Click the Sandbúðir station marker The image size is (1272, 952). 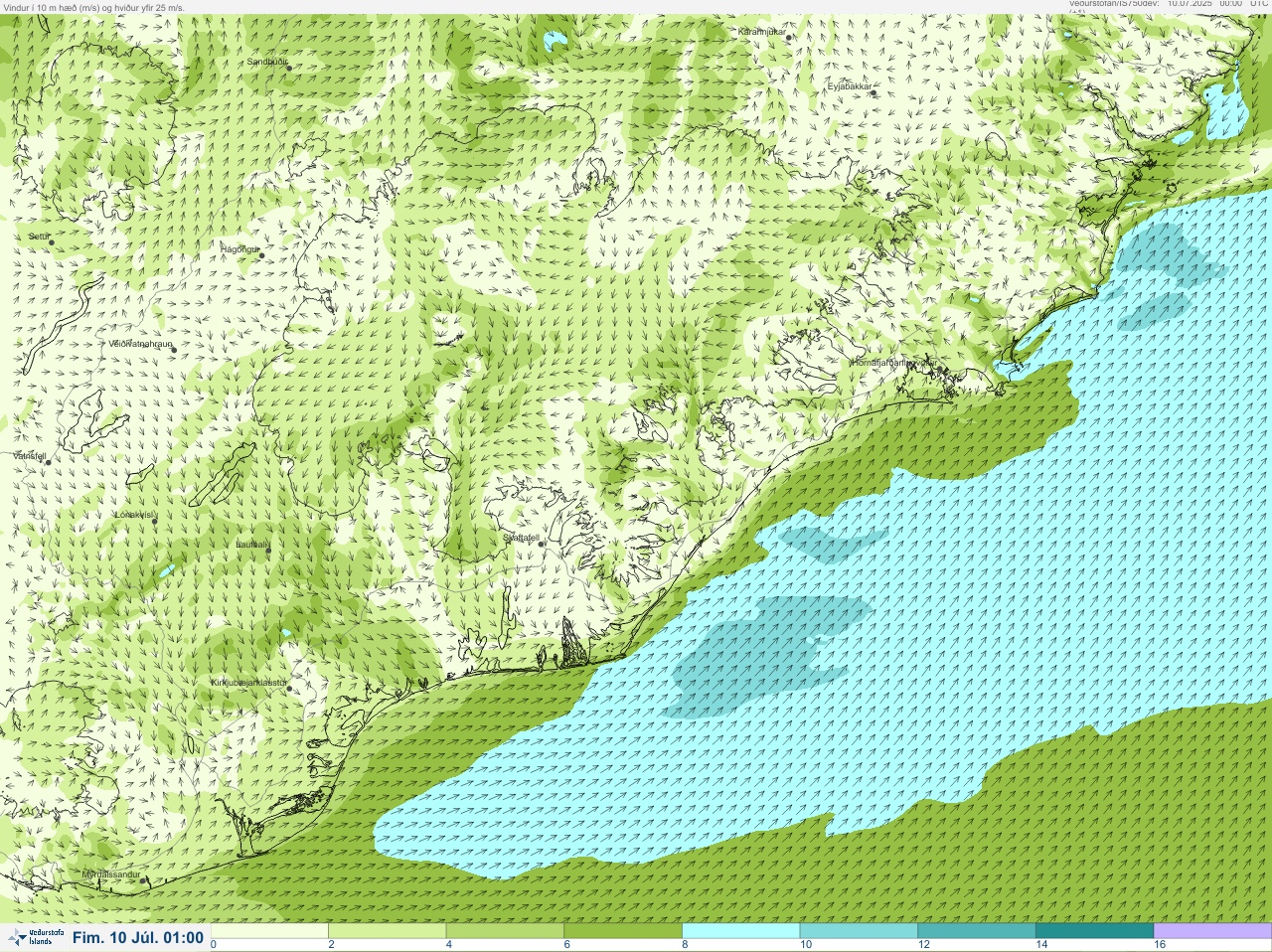click(x=288, y=67)
